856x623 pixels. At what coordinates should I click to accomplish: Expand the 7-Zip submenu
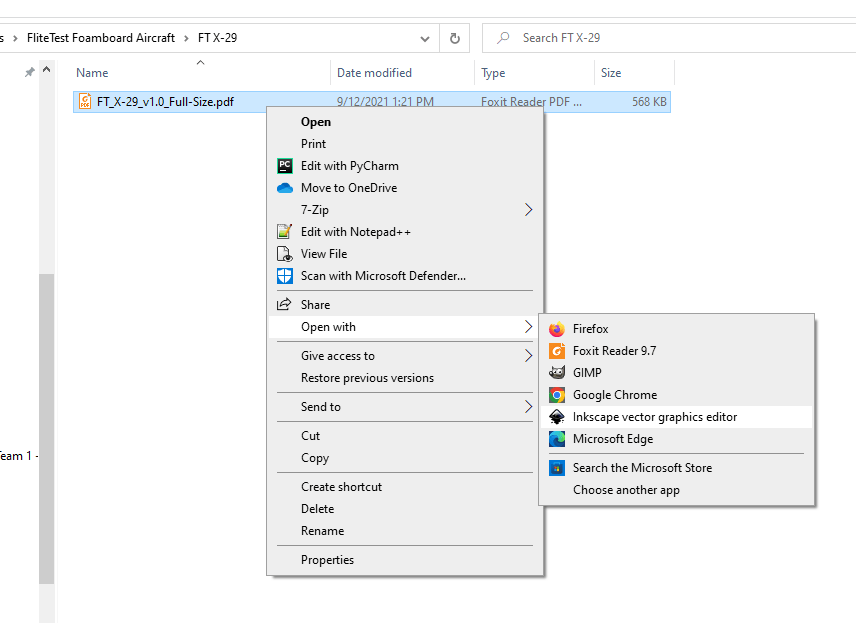coord(528,210)
